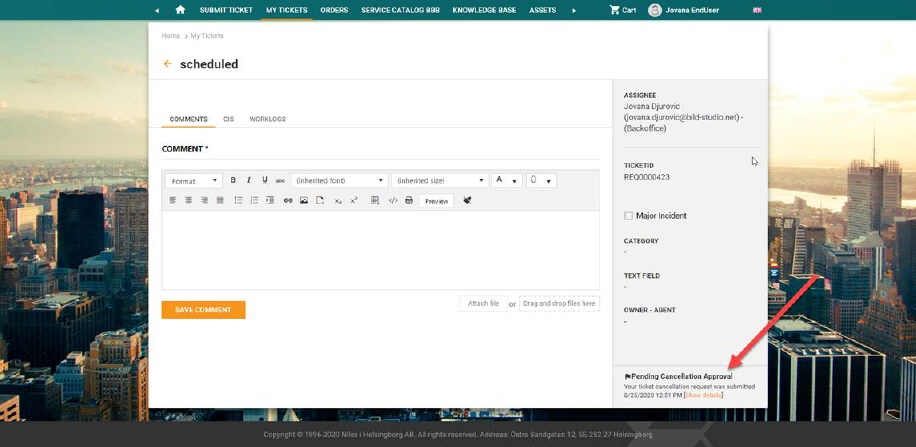Insert hyperlink in the comment editor
The height and width of the screenshot is (447, 916).
[288, 201]
